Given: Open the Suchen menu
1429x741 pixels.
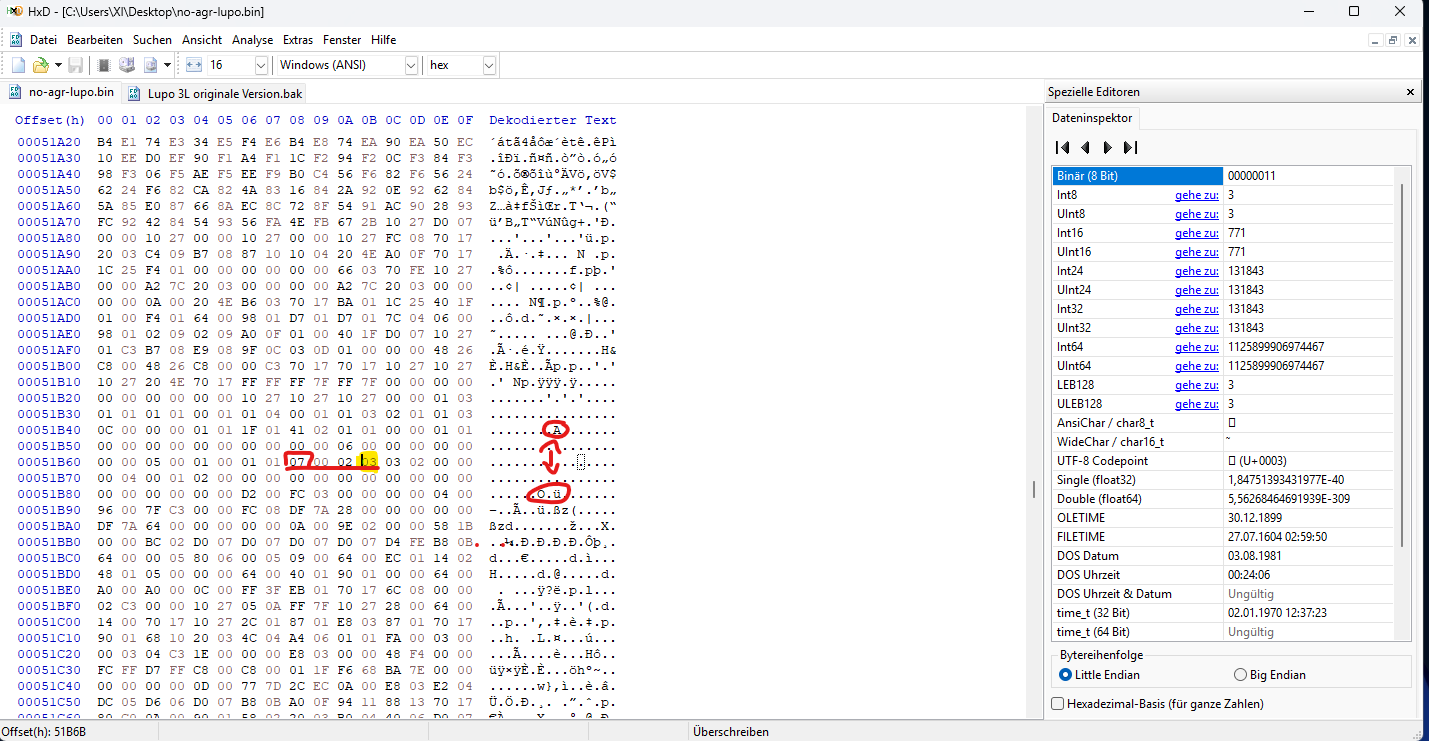Looking at the screenshot, I should tap(152, 40).
